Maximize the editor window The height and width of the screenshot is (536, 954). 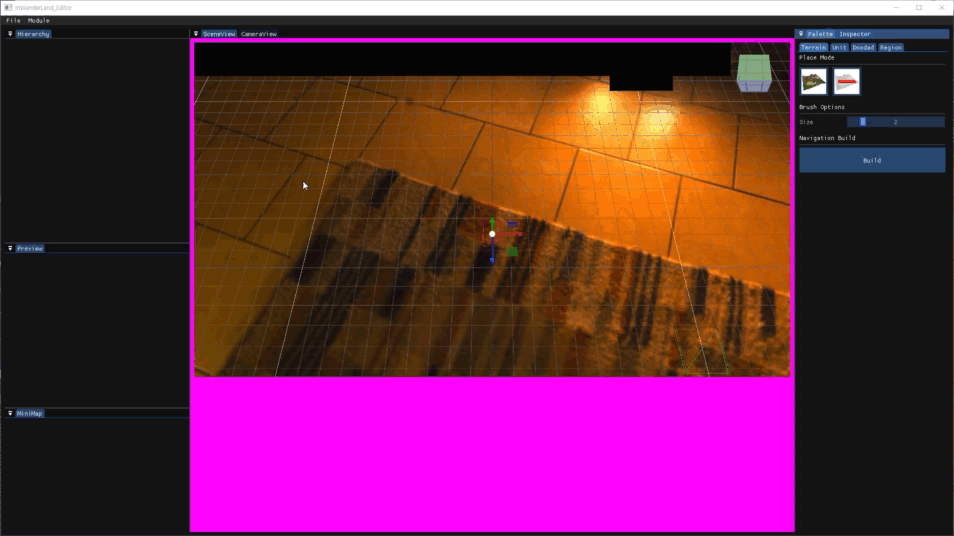[919, 7]
